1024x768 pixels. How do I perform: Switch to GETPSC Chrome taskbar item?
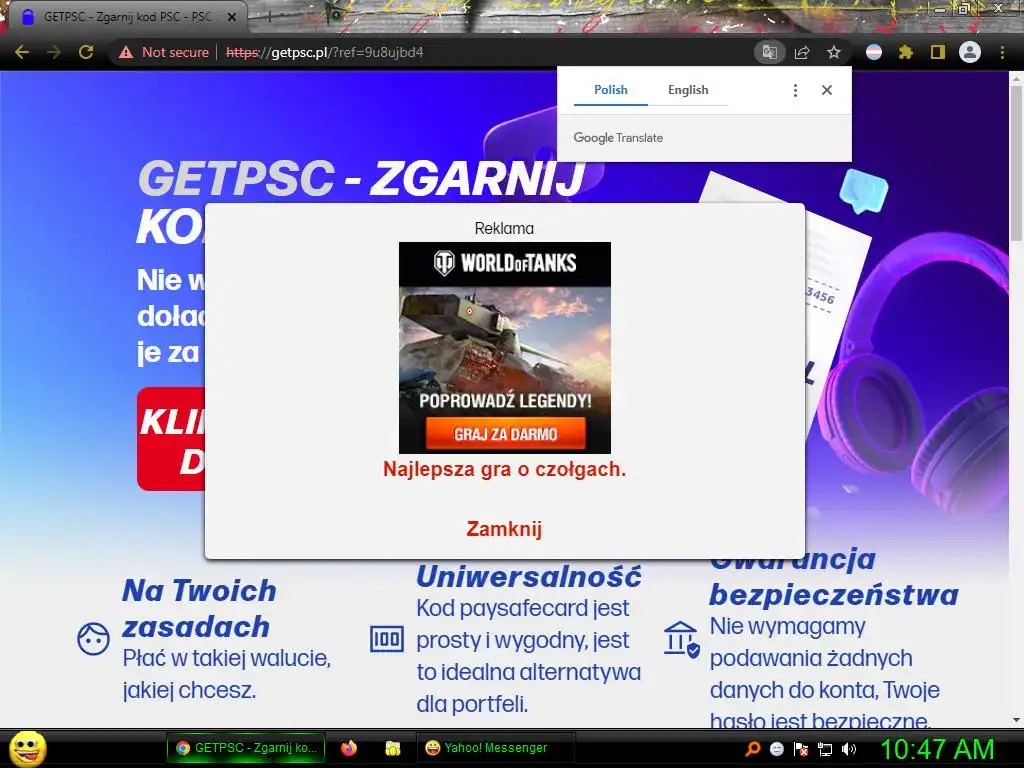pyautogui.click(x=246, y=748)
